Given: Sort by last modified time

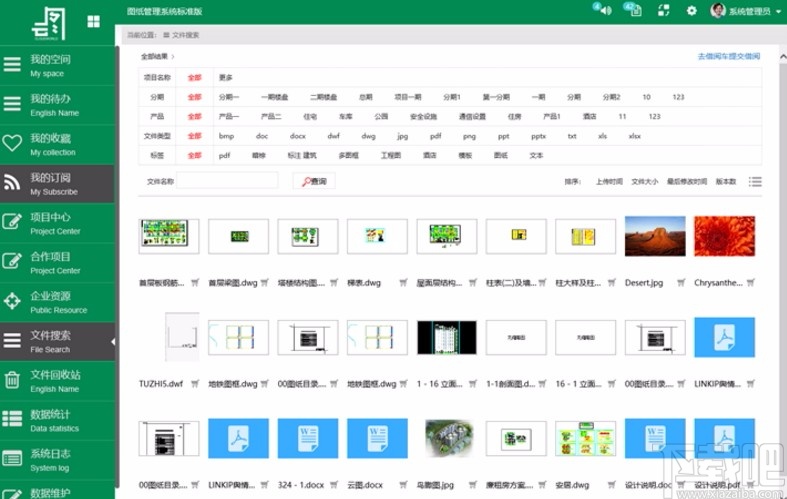Looking at the screenshot, I should (687, 182).
